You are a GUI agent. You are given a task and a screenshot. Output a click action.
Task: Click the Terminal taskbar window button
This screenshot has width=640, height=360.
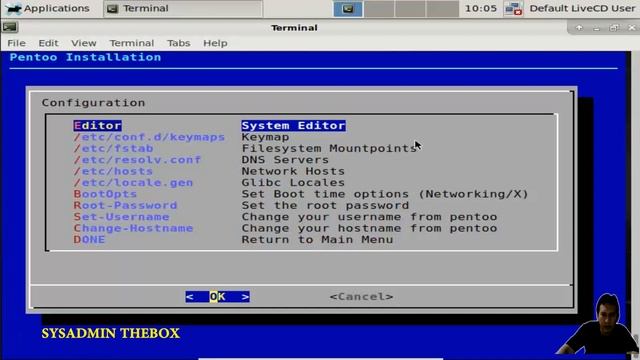click(183, 9)
